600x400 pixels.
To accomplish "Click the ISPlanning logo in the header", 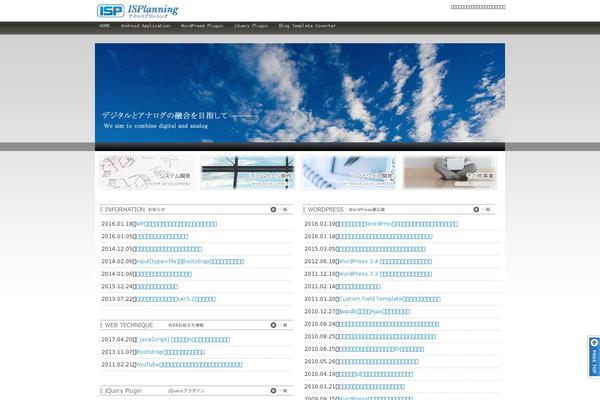I will tap(138, 11).
